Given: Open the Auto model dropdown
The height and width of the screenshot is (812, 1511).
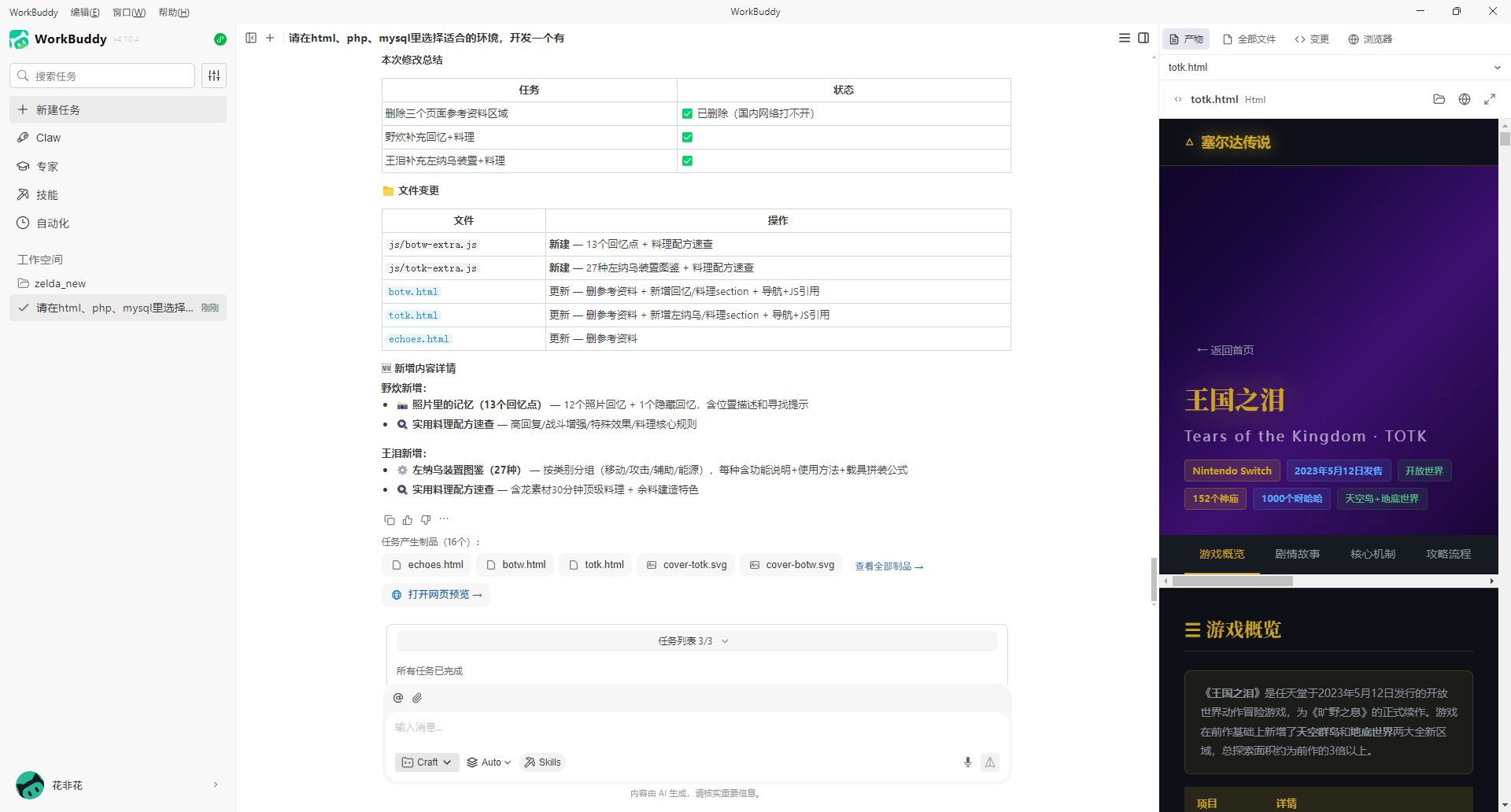Looking at the screenshot, I should pyautogui.click(x=489, y=762).
